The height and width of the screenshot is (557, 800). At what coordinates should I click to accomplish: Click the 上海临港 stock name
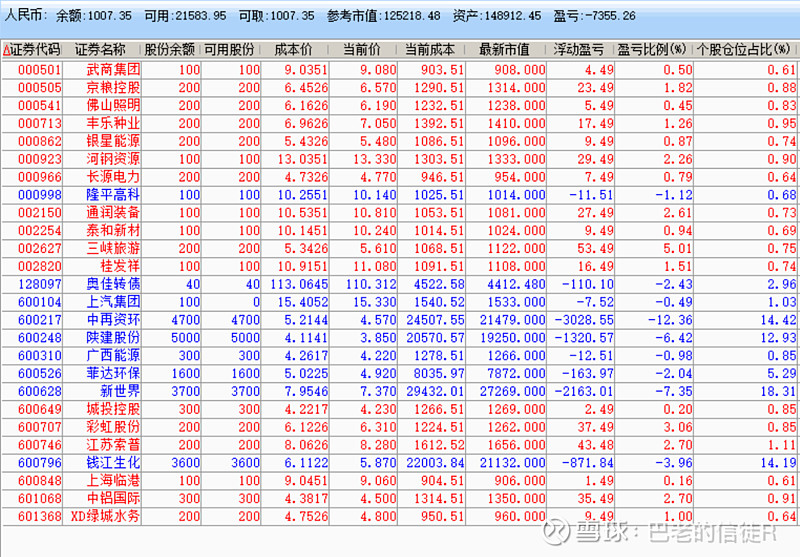113,480
